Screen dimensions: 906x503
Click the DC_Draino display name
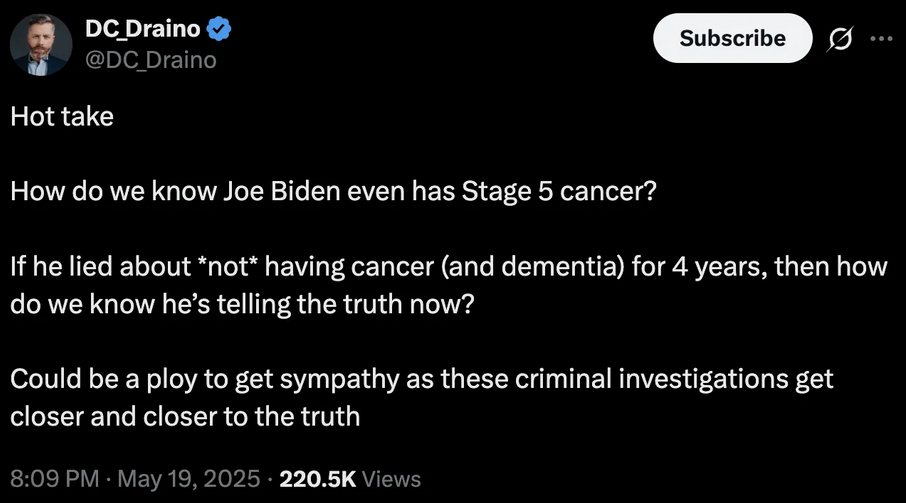coord(142,31)
